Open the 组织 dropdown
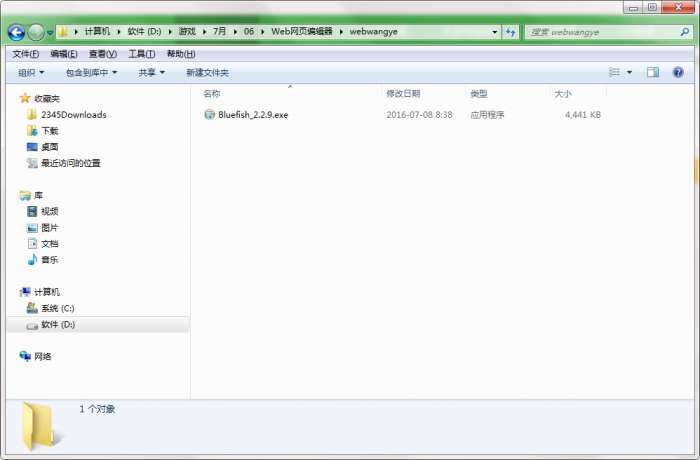Viewport: 700px width, 460px height. [x=31, y=72]
